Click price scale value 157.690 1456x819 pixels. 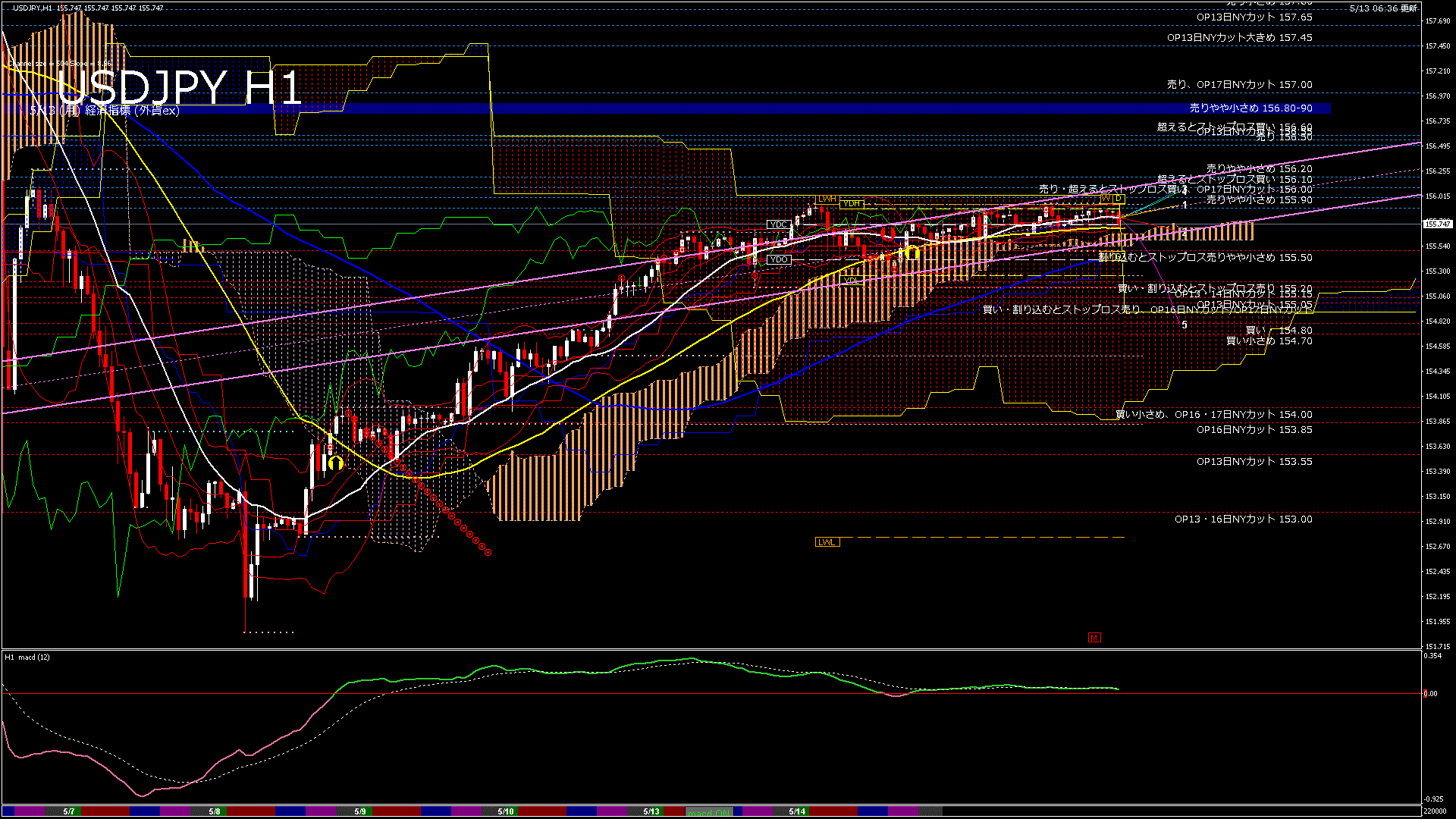[x=1438, y=21]
